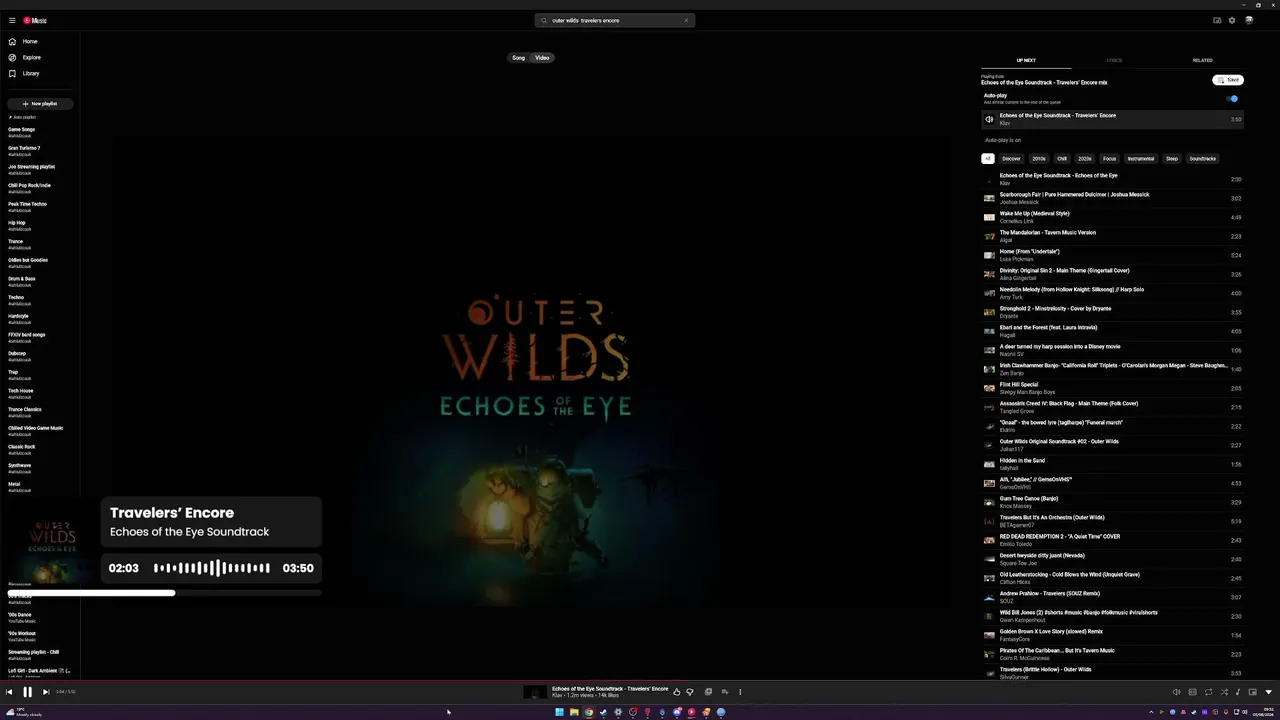Skip to next track
This screenshot has height=720, width=1280.
(x=45, y=692)
